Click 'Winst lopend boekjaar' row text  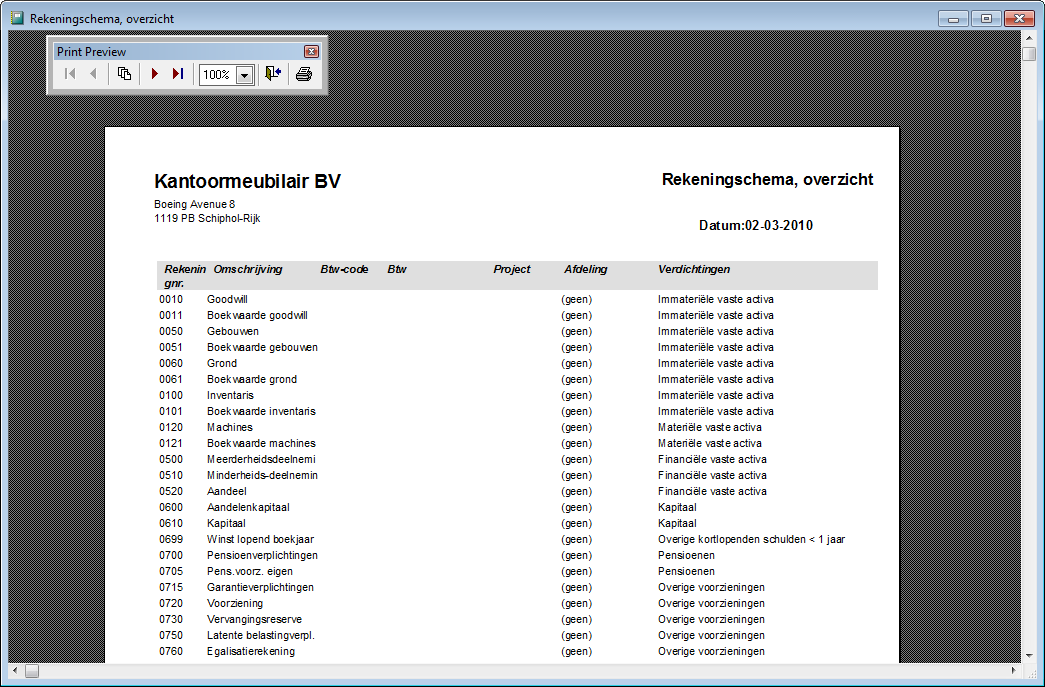pyautogui.click(x=260, y=539)
